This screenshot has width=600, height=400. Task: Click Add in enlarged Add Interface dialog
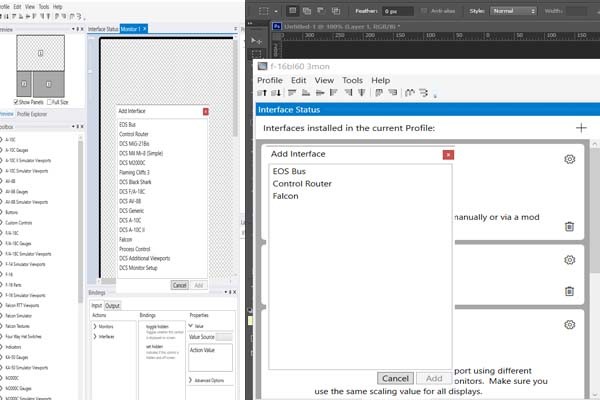tap(434, 378)
